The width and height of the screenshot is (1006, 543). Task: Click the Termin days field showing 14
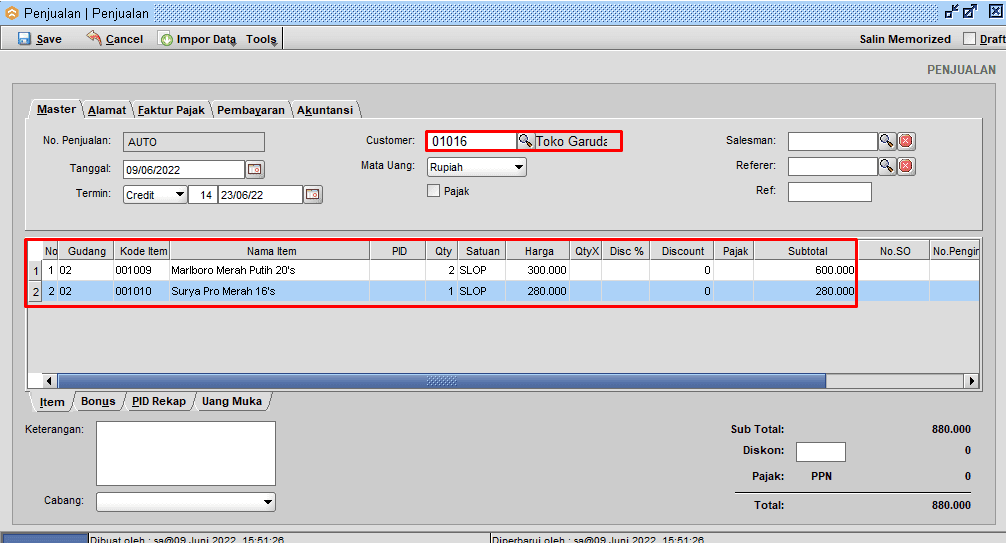[x=203, y=194]
